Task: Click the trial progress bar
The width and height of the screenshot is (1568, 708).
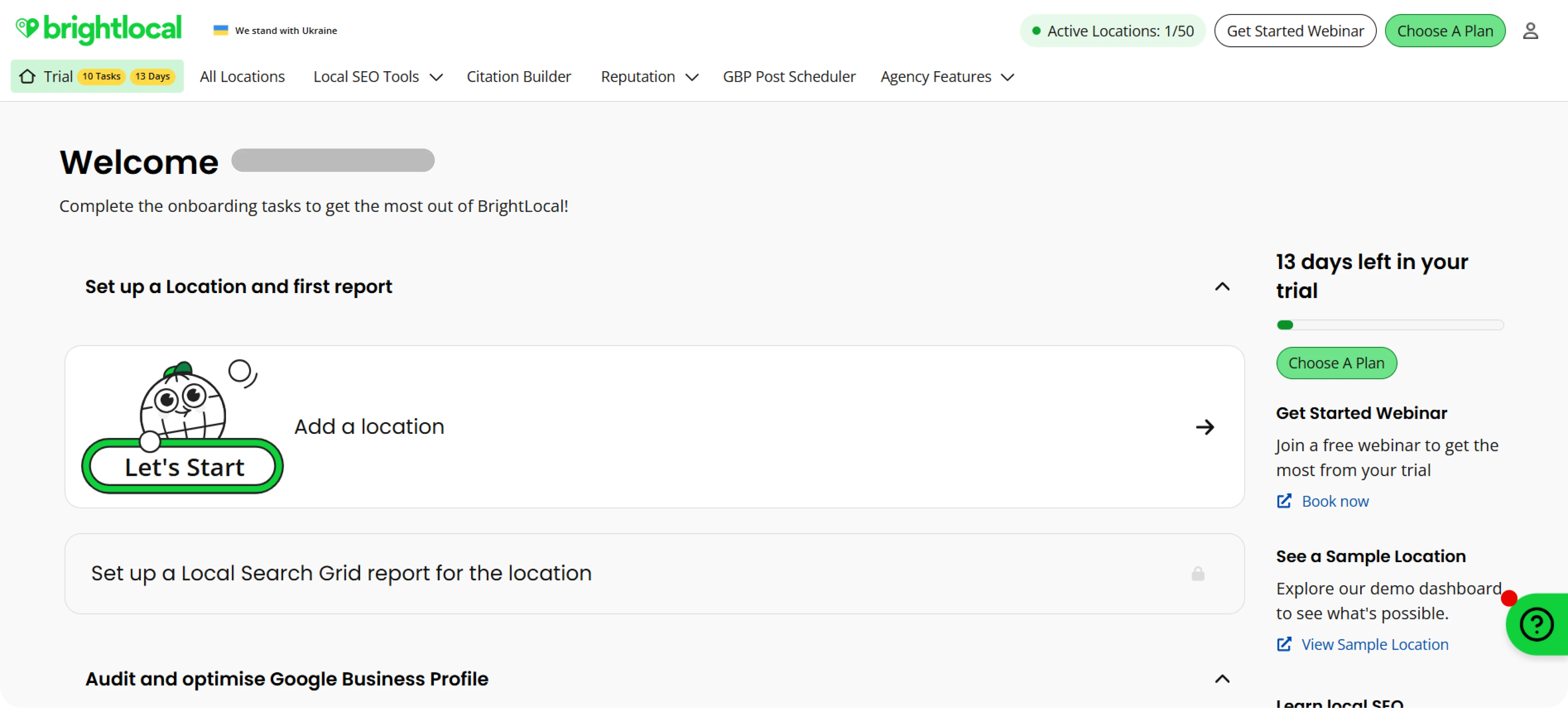Action: pyautogui.click(x=1390, y=325)
